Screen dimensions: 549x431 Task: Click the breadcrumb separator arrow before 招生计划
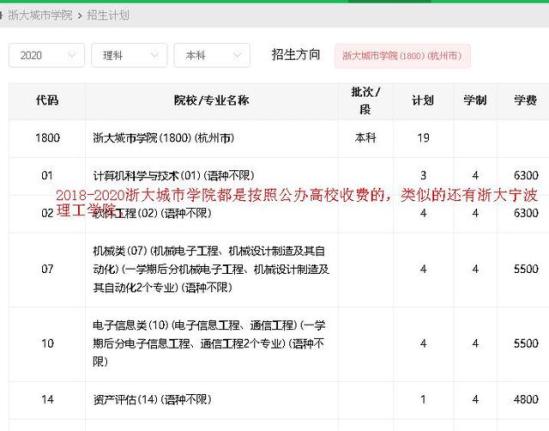(x=80, y=16)
